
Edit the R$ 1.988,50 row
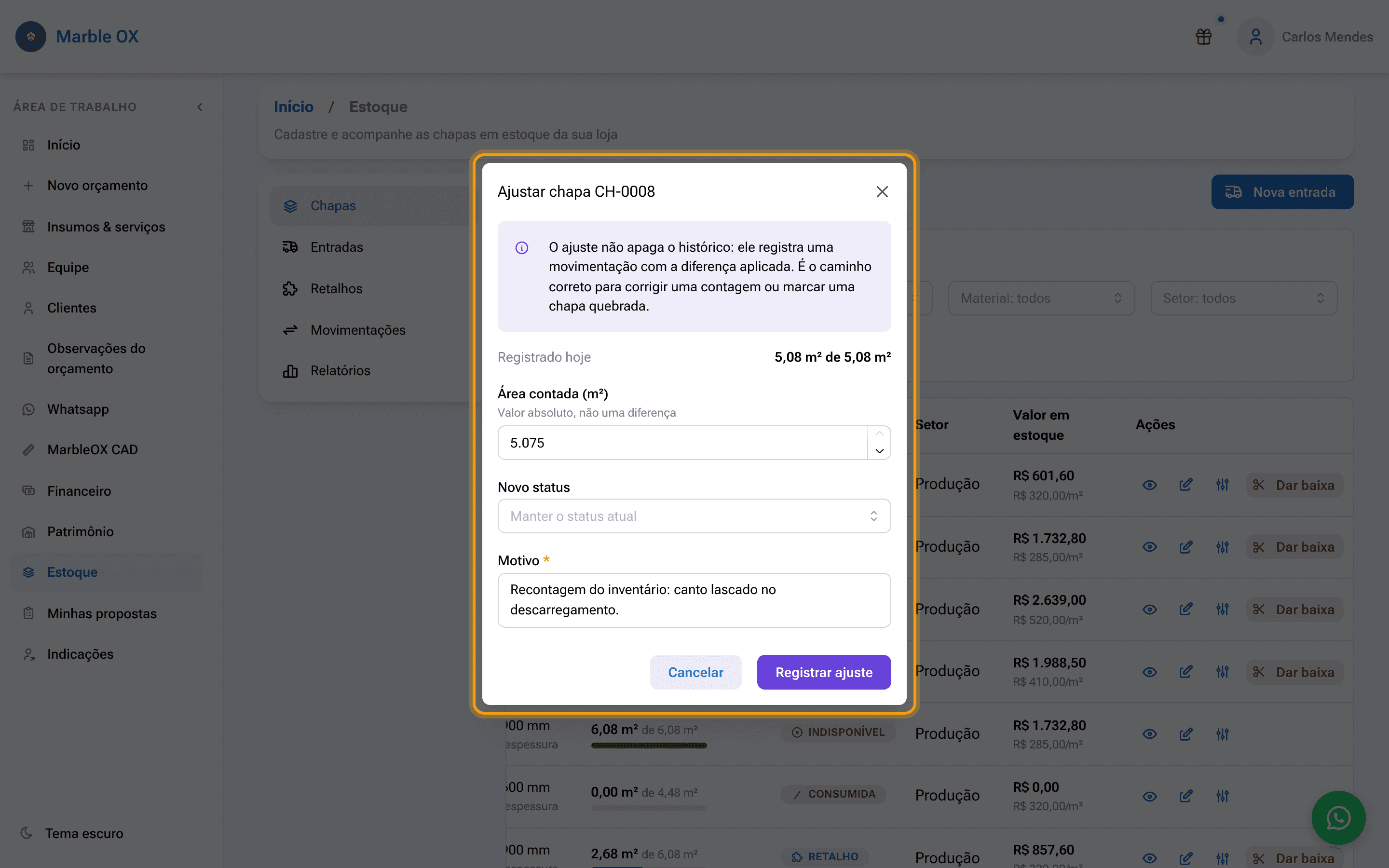[x=1186, y=672]
